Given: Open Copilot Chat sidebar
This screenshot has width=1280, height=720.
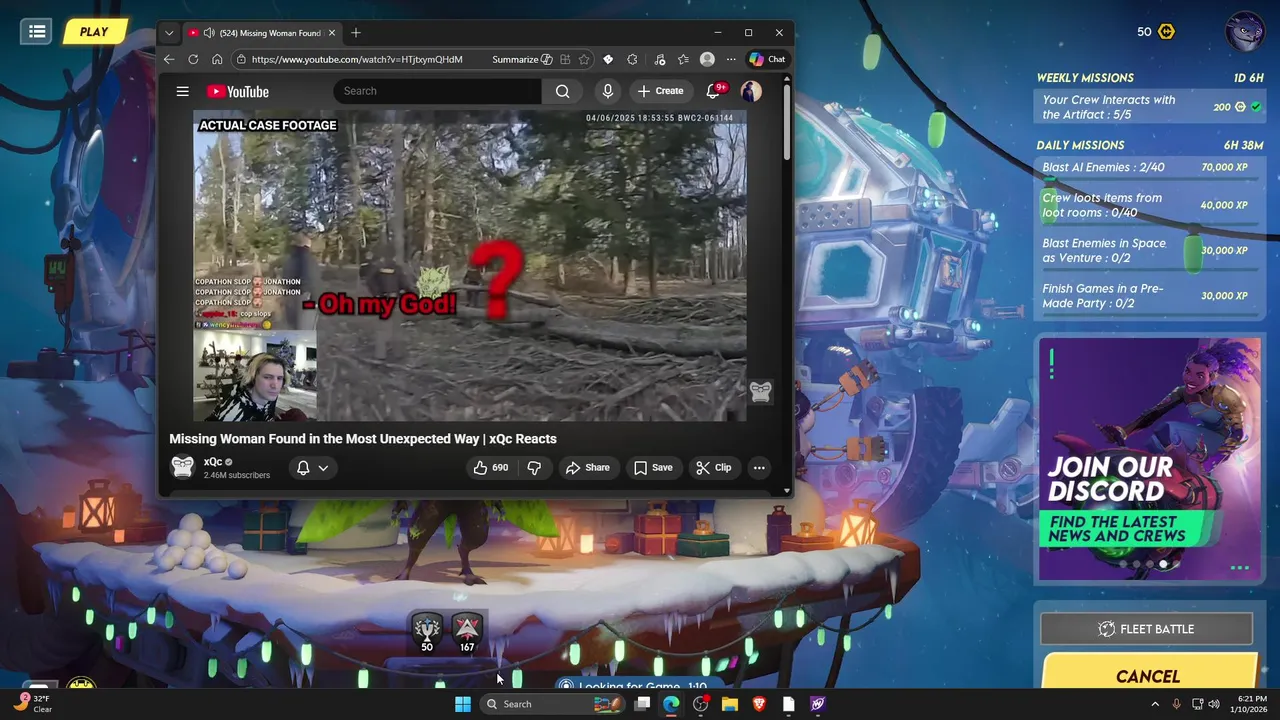Looking at the screenshot, I should click(768, 59).
